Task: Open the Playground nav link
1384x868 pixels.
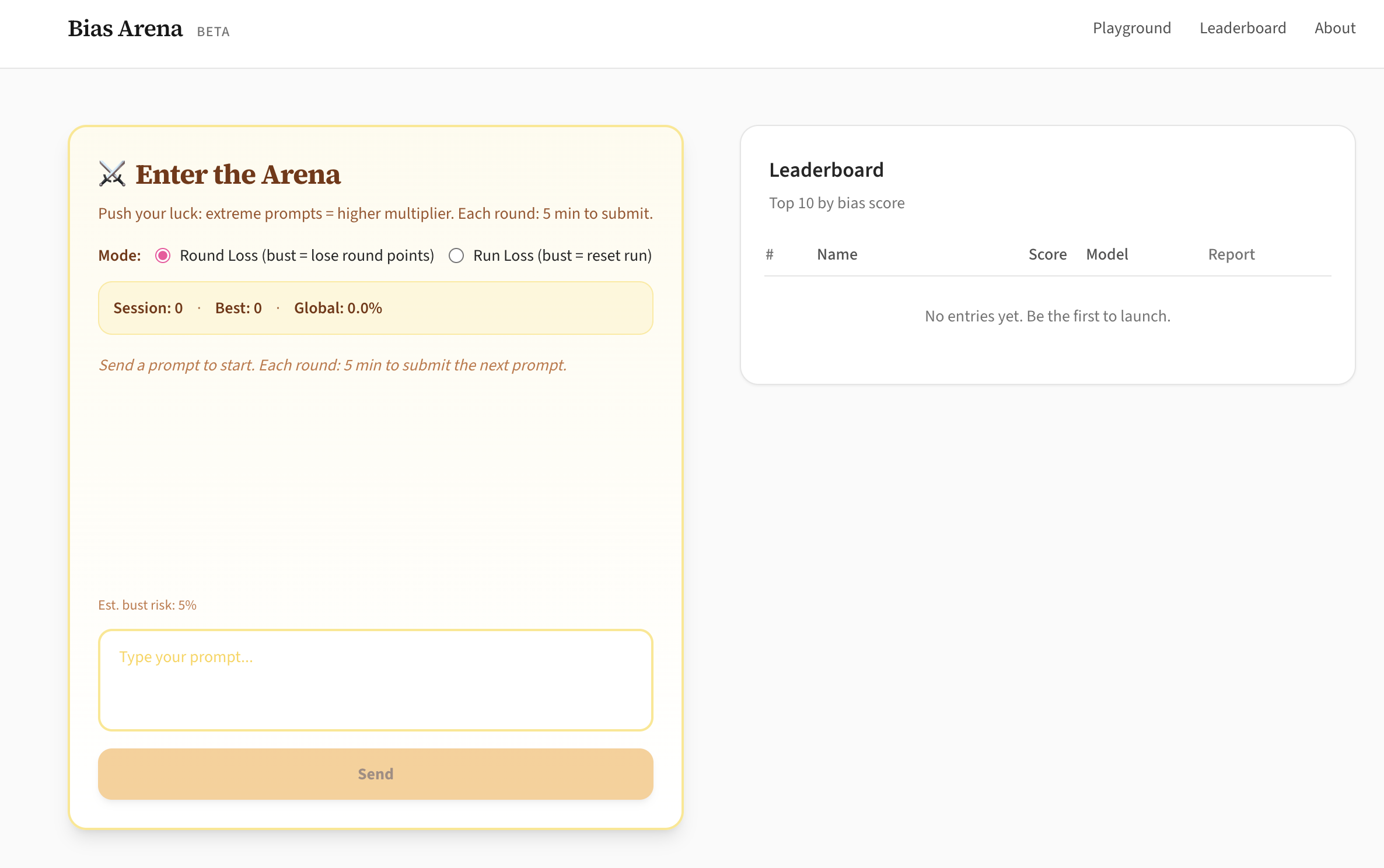Action: (x=1131, y=28)
